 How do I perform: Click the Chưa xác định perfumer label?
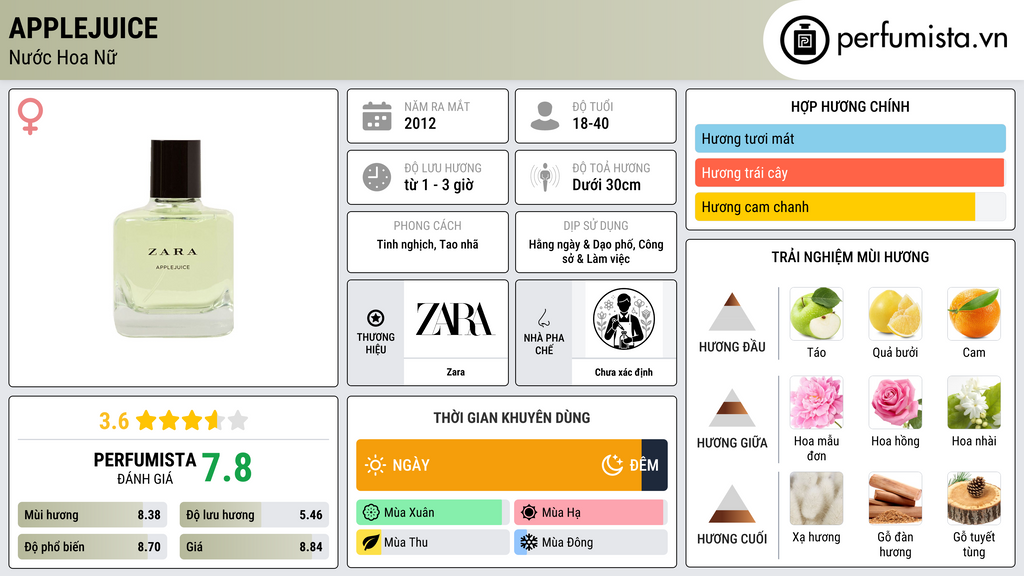point(624,372)
